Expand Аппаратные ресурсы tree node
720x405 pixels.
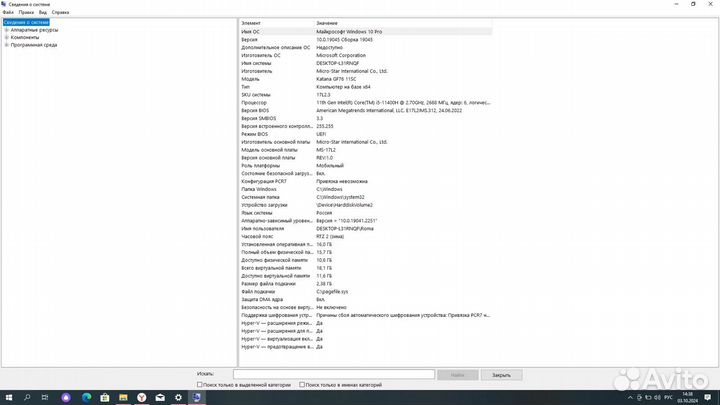[x=6, y=30]
